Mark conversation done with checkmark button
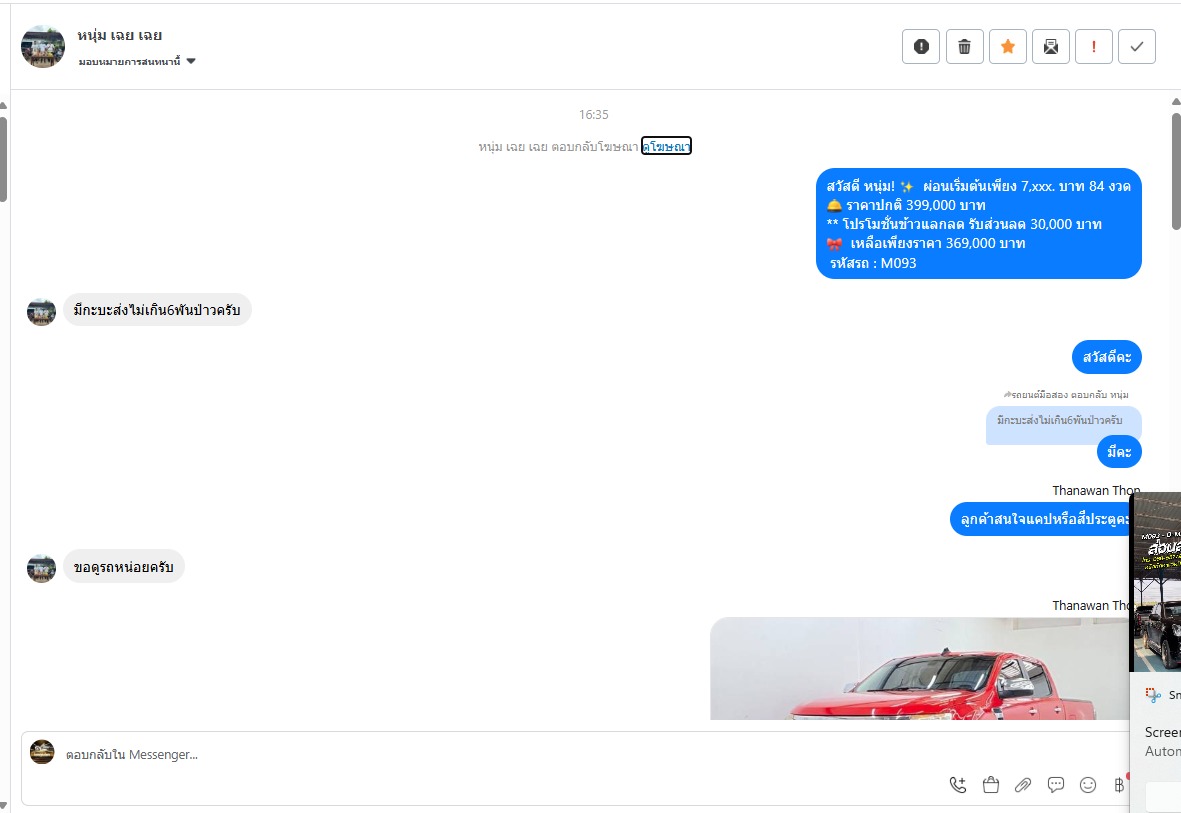Viewport: 1181px width, 813px height. (x=1137, y=47)
